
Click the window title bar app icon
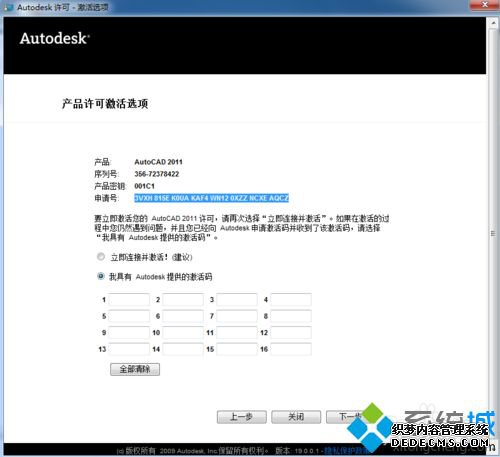pos(8,7)
